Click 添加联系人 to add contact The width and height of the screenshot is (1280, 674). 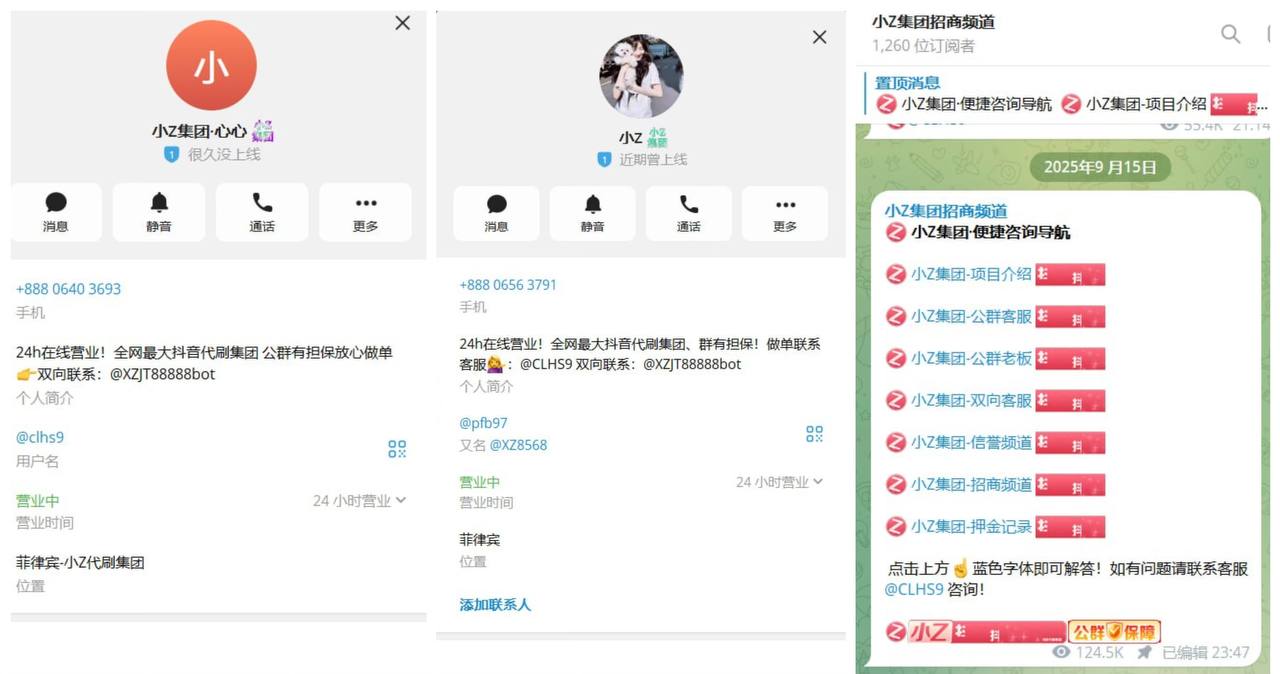coord(495,605)
